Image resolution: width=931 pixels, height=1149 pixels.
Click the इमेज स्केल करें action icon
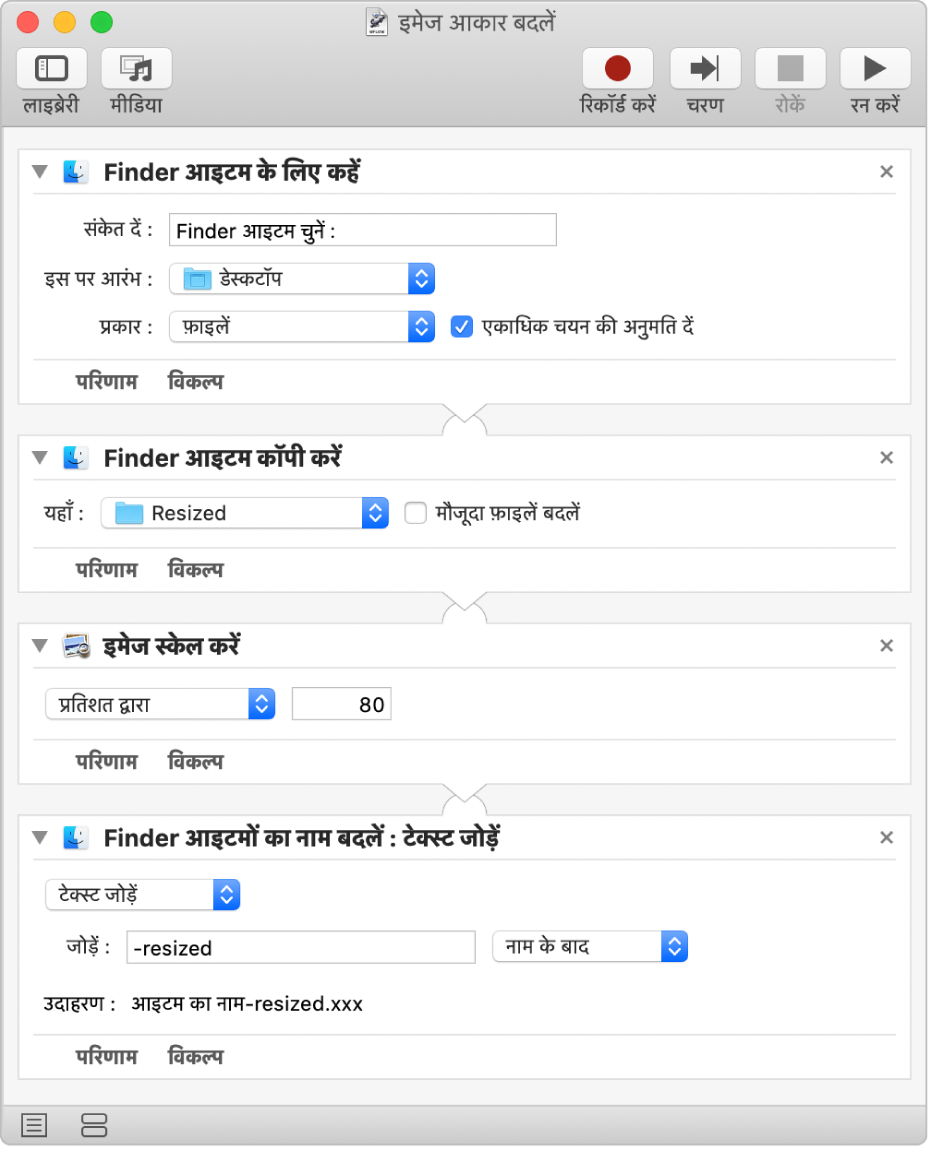pos(76,646)
